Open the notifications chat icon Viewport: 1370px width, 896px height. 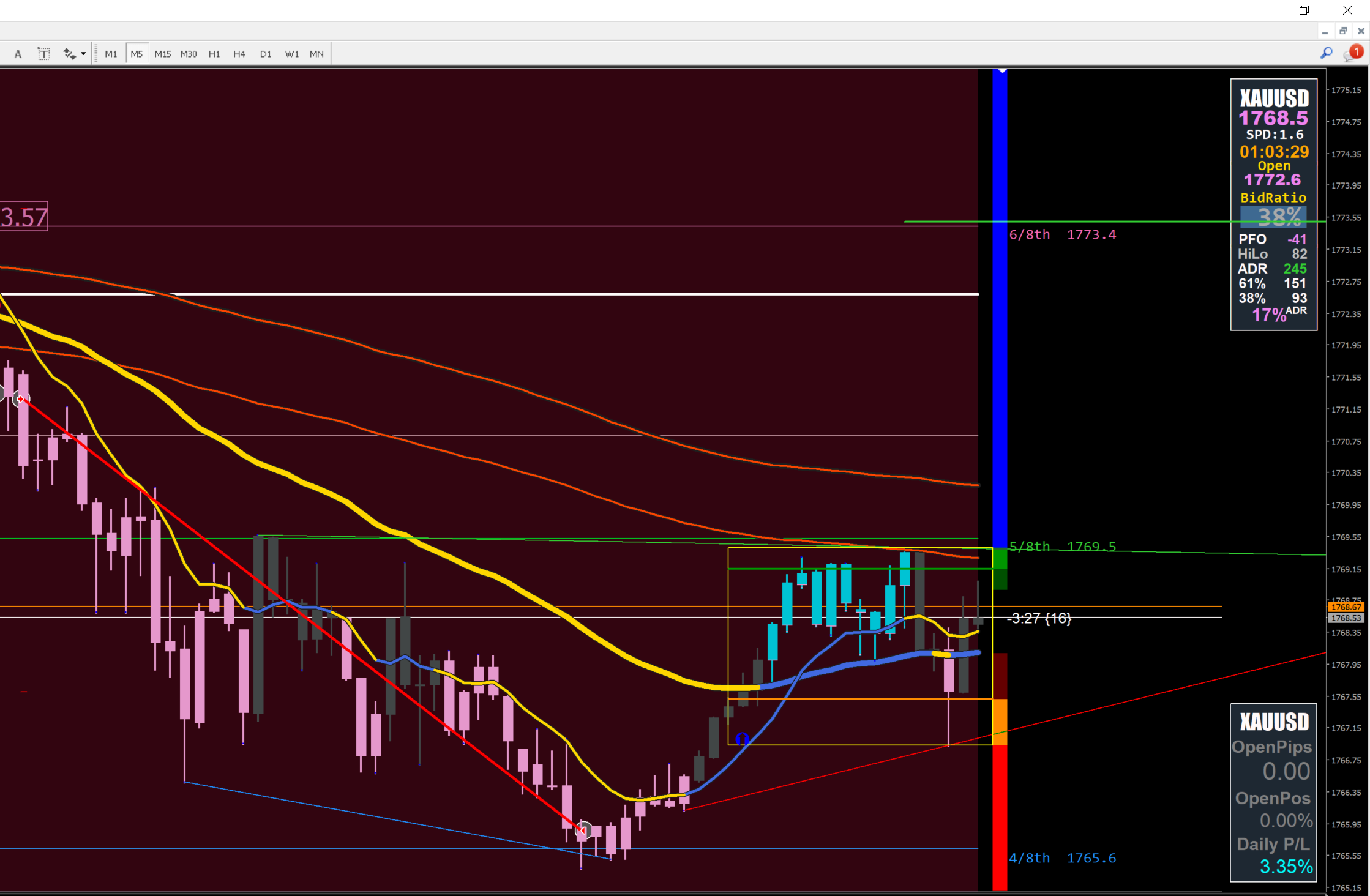(1351, 54)
